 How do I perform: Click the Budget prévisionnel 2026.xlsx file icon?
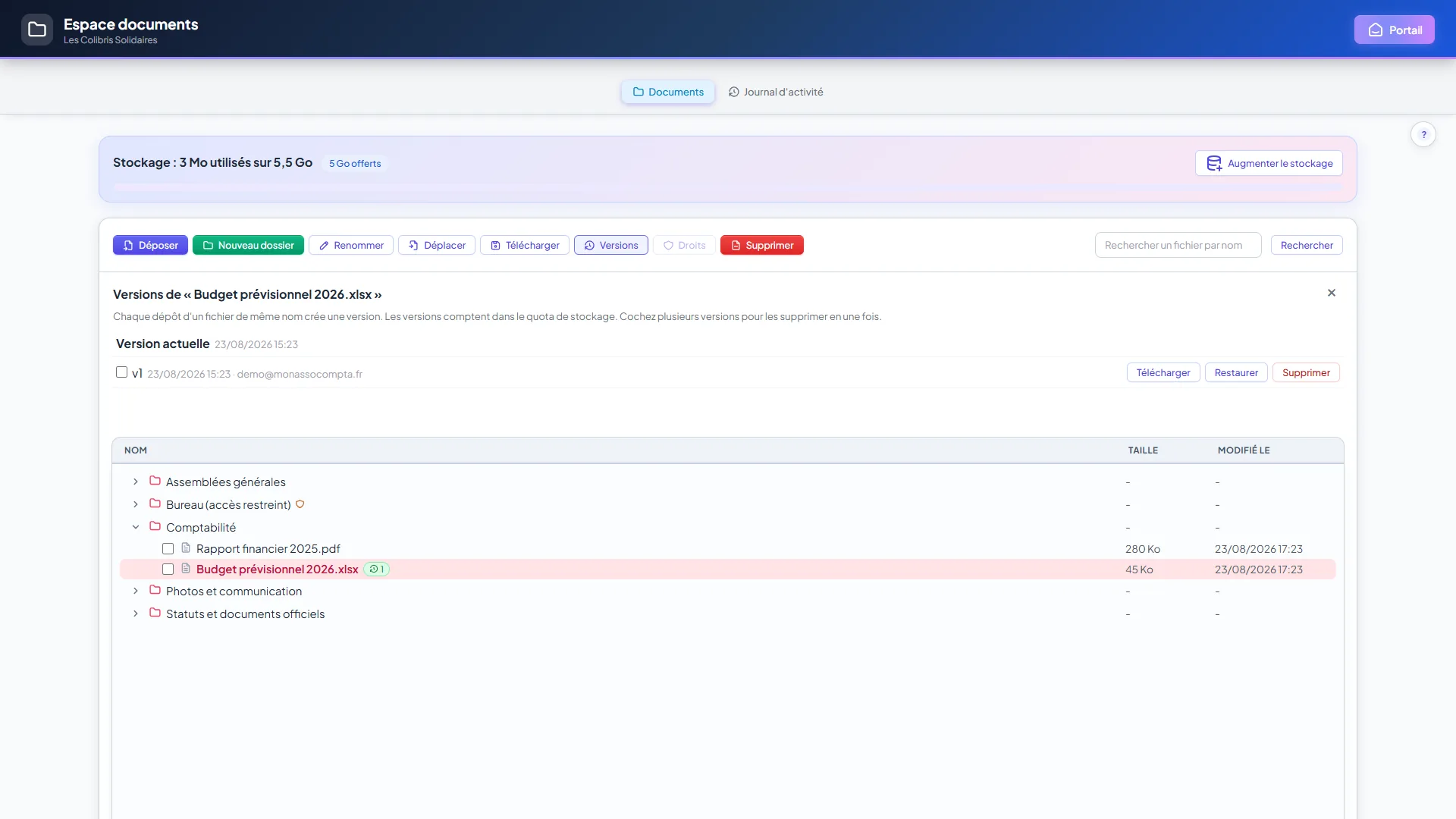point(186,568)
